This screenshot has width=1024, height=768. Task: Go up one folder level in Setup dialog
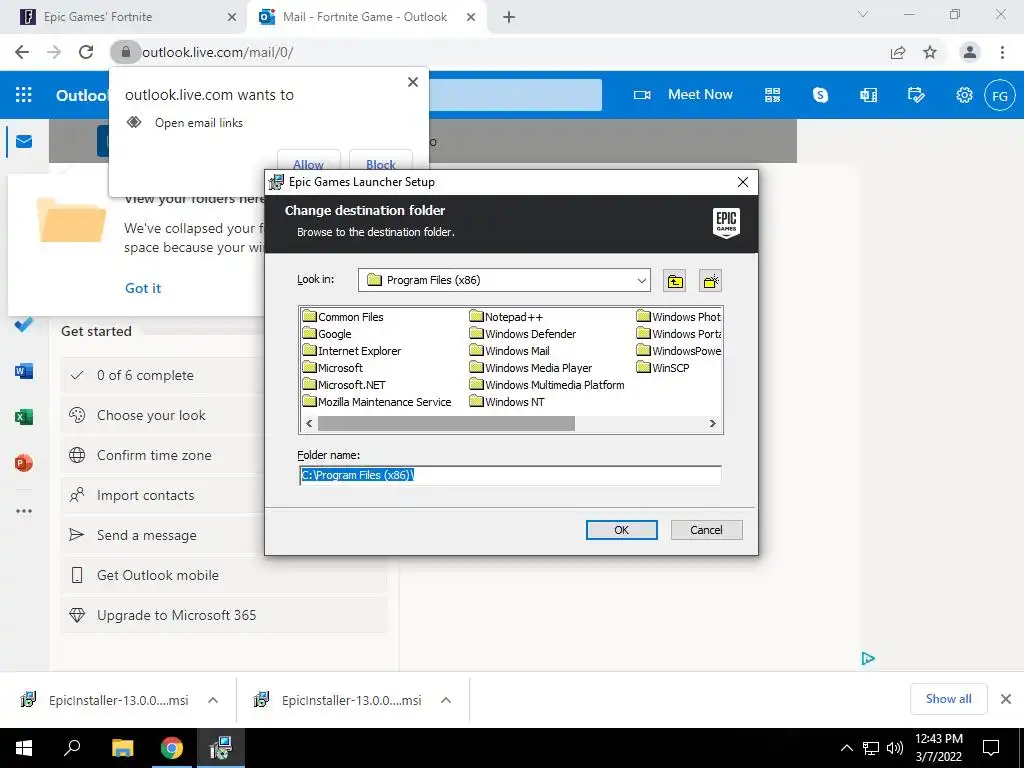click(675, 281)
